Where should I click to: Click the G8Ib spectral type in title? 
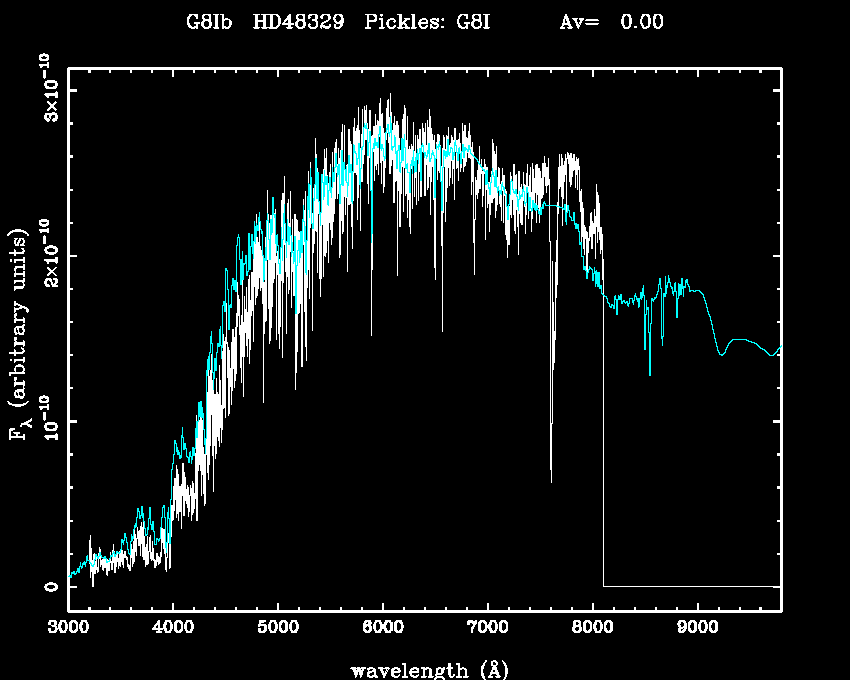point(209,22)
